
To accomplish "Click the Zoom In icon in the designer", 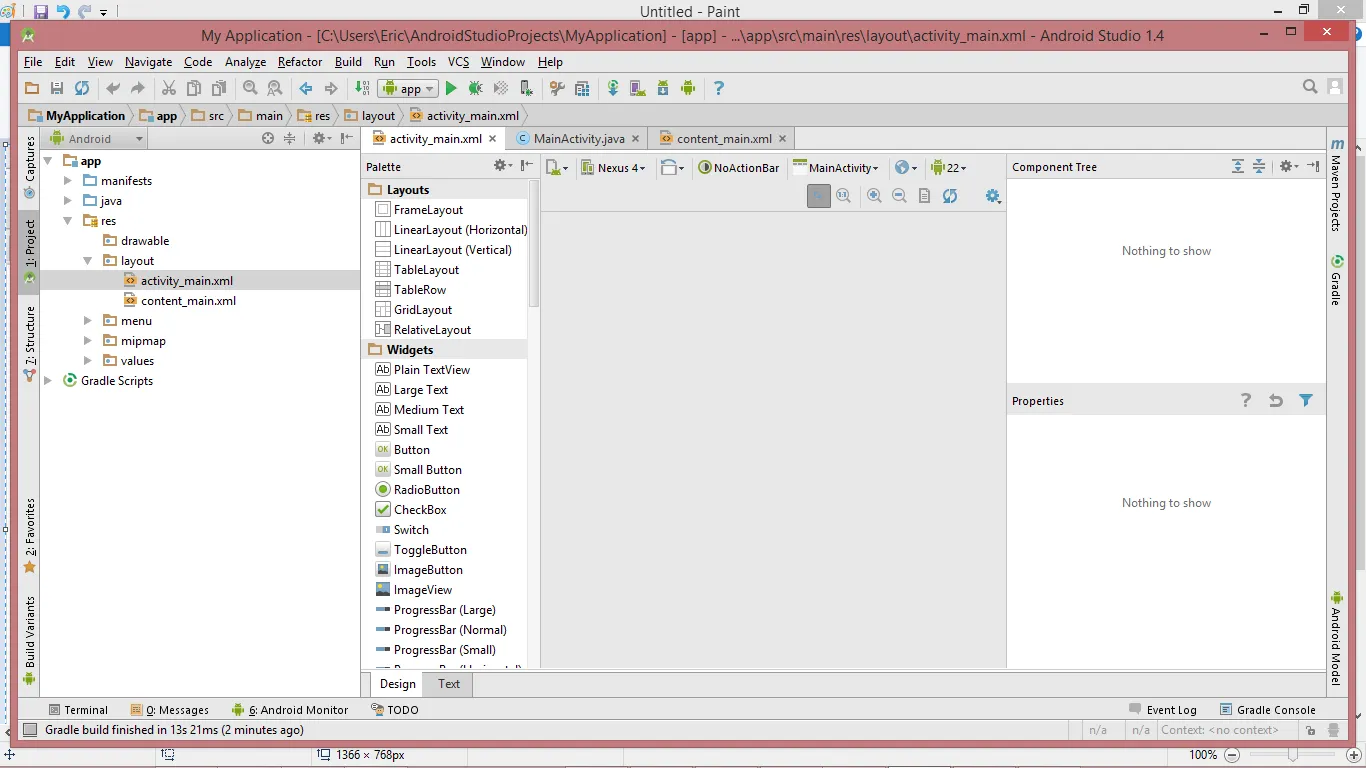I will pos(874,196).
